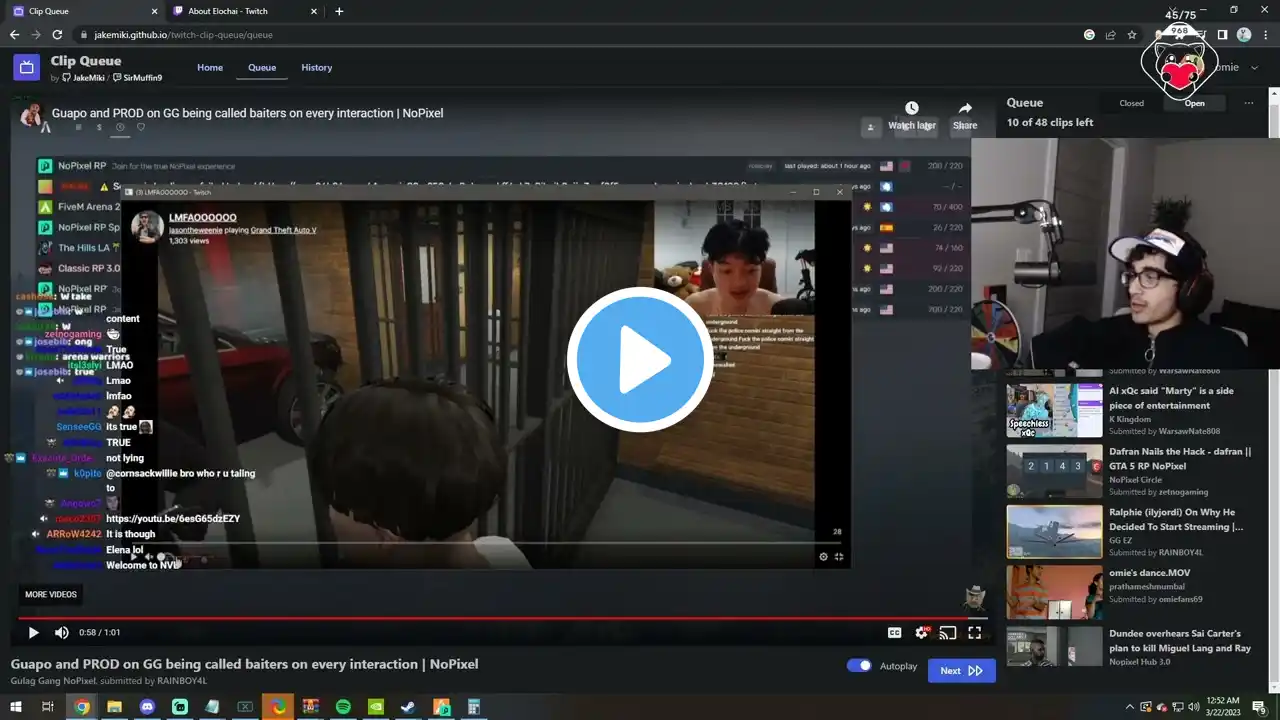Image resolution: width=1280 pixels, height=720 pixels.
Task: Bookmark this page with the star icon
Action: click(1132, 35)
